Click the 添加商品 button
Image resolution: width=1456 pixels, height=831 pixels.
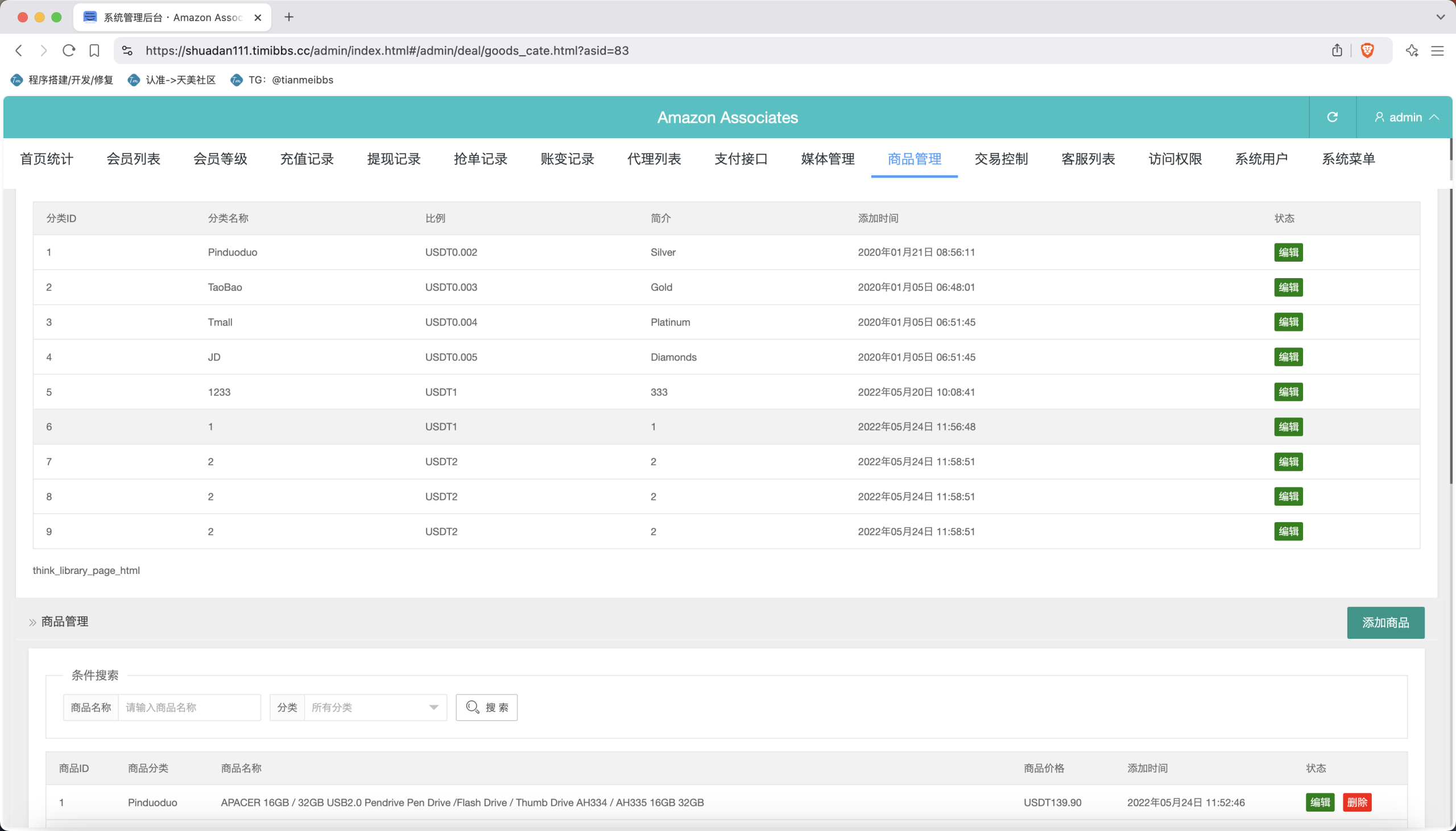coord(1385,623)
